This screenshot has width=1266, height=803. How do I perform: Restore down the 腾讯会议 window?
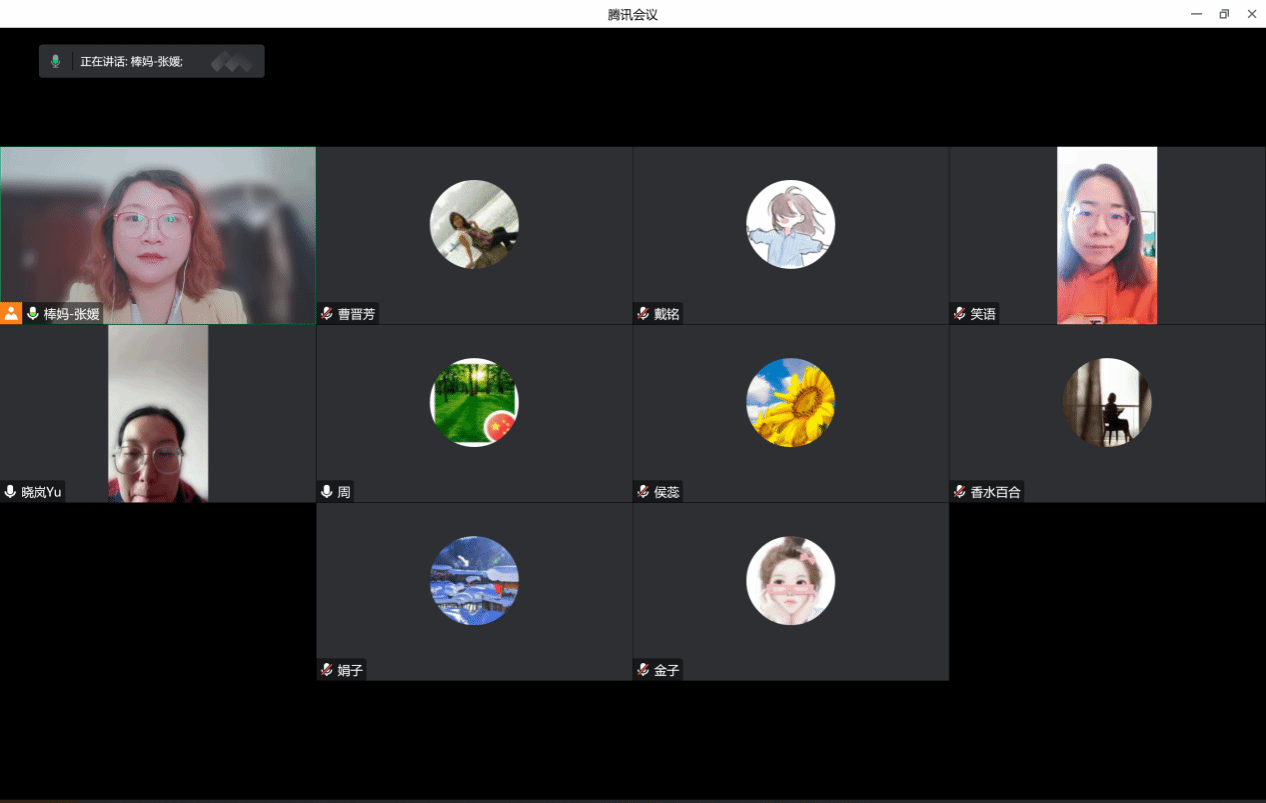pyautogui.click(x=1224, y=14)
